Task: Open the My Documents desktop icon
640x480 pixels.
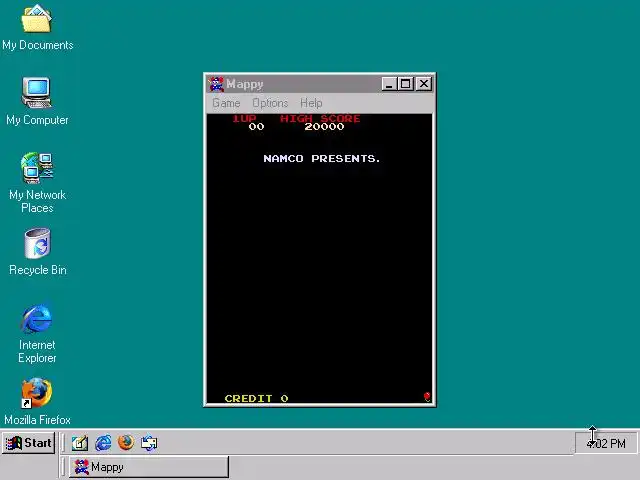Action: pyautogui.click(x=37, y=27)
